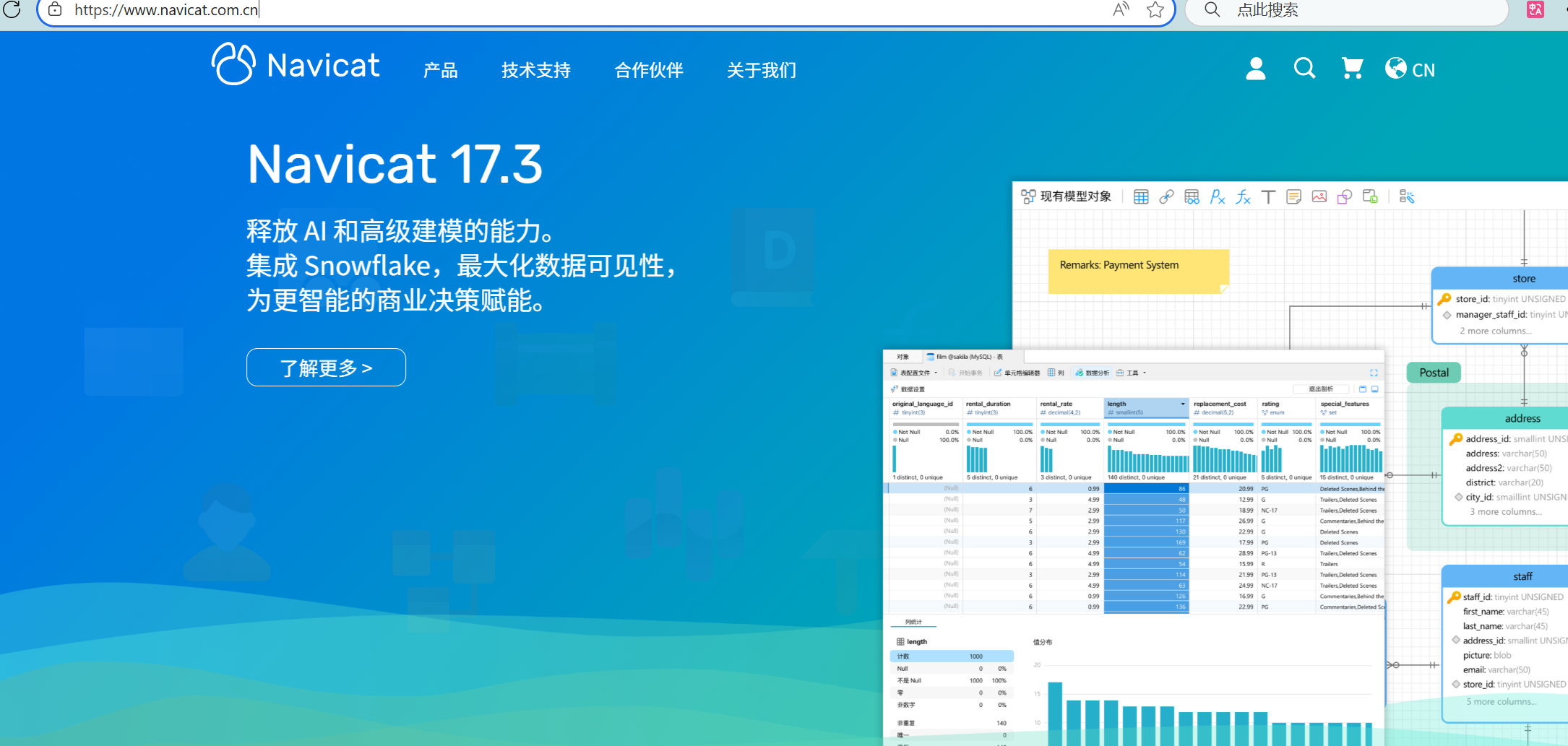Select the table tool in model toolbar
The width and height of the screenshot is (1568, 746).
click(x=1141, y=196)
